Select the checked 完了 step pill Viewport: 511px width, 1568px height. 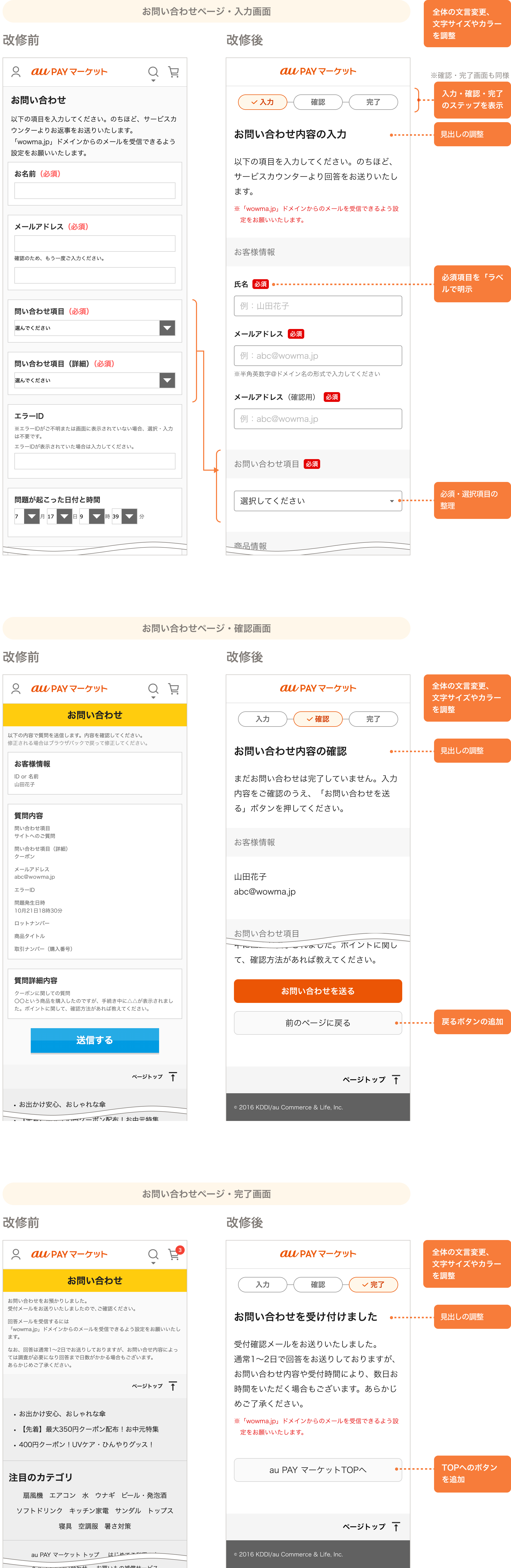click(373, 1284)
